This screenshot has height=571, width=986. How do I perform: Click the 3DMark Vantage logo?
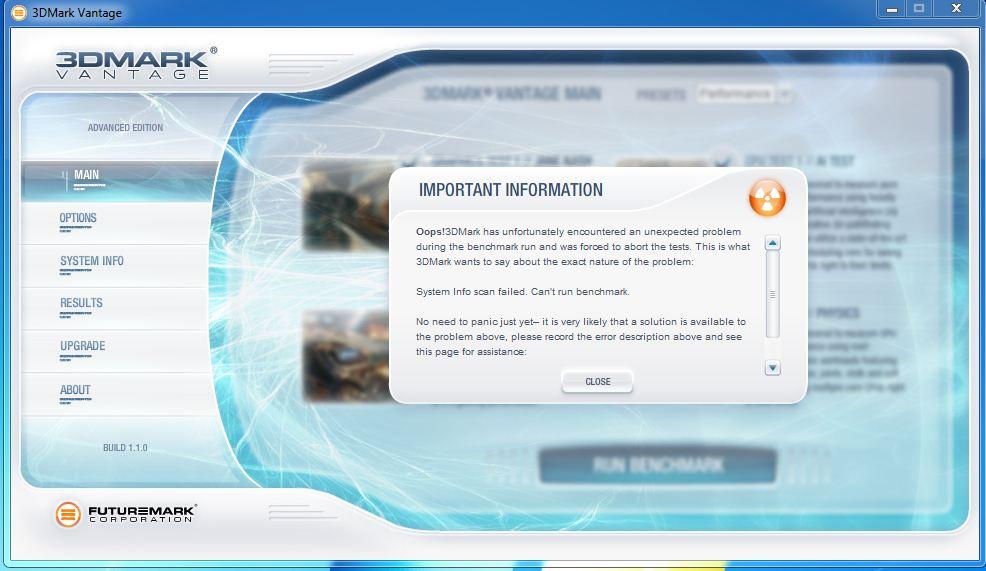click(136, 64)
